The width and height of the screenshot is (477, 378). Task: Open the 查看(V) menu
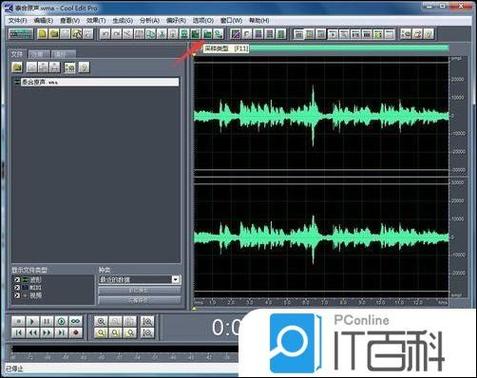coord(70,20)
